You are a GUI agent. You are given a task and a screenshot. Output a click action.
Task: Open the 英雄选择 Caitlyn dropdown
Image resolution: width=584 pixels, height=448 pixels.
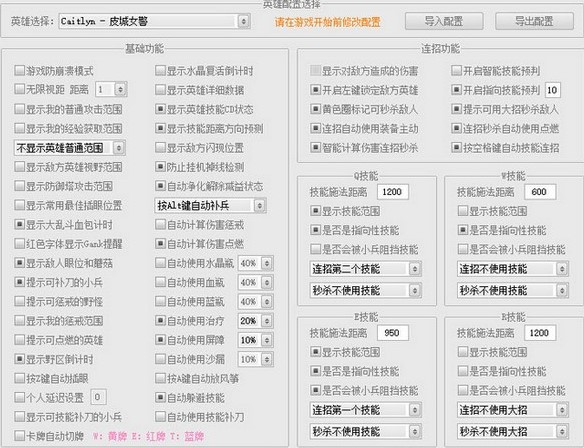tap(155, 21)
